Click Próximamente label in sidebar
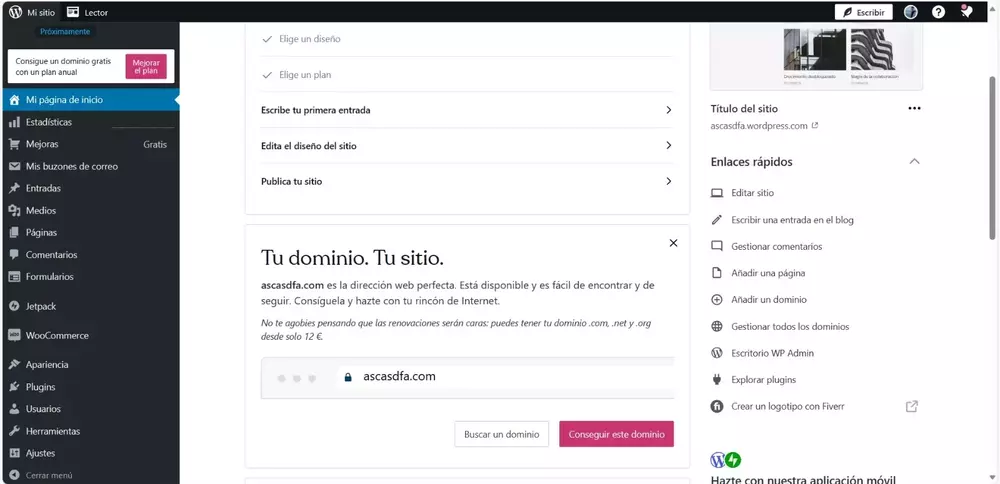Screen dimensions: 1000x484 [65, 31]
